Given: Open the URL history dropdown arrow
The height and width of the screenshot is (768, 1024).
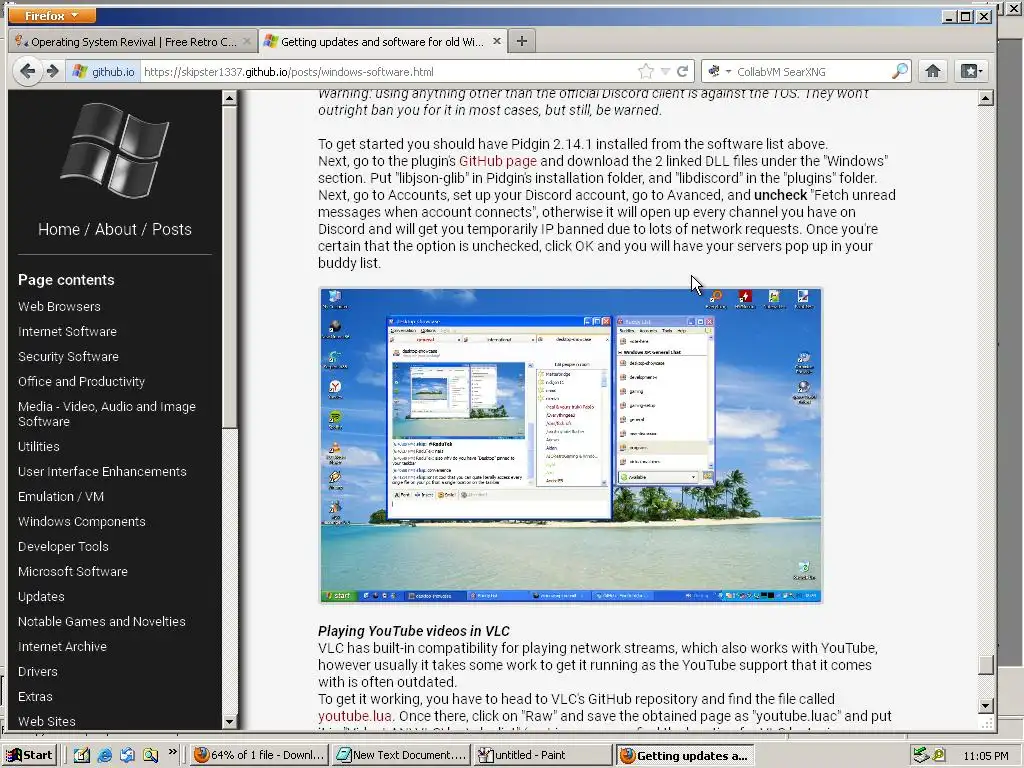Looking at the screenshot, I should click(665, 71).
